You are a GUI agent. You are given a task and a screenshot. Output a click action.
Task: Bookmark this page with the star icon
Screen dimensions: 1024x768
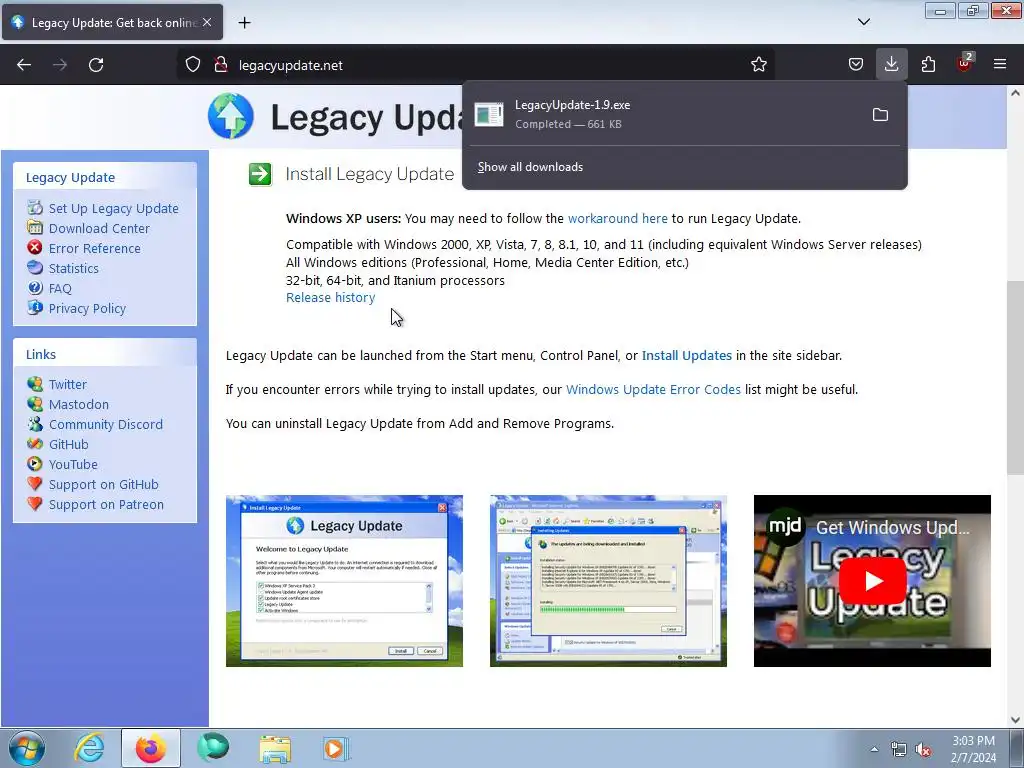tap(758, 65)
